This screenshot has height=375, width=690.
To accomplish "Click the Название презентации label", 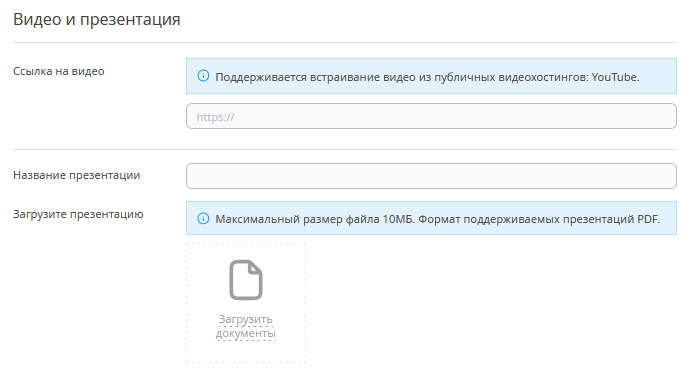I will coord(77,175).
